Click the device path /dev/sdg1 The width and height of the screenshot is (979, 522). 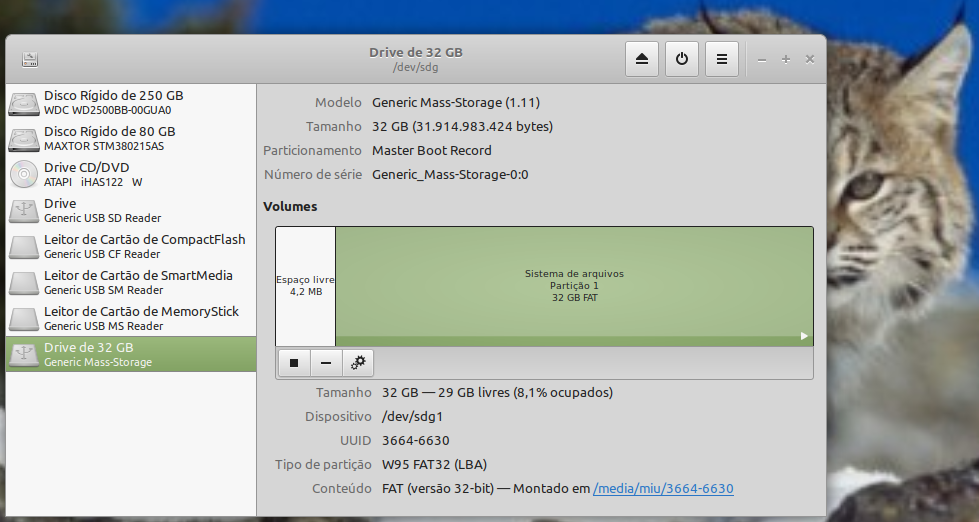[x=412, y=416]
